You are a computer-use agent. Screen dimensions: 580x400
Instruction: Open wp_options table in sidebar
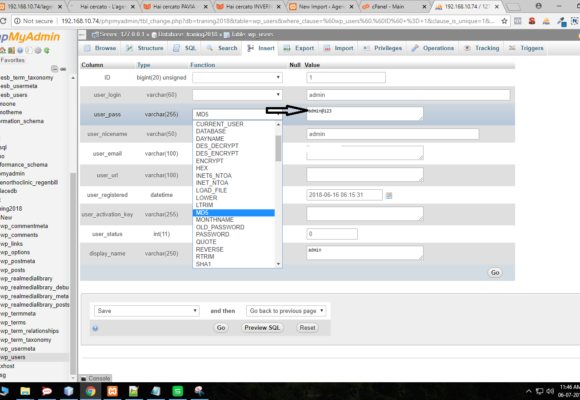tap(15, 252)
